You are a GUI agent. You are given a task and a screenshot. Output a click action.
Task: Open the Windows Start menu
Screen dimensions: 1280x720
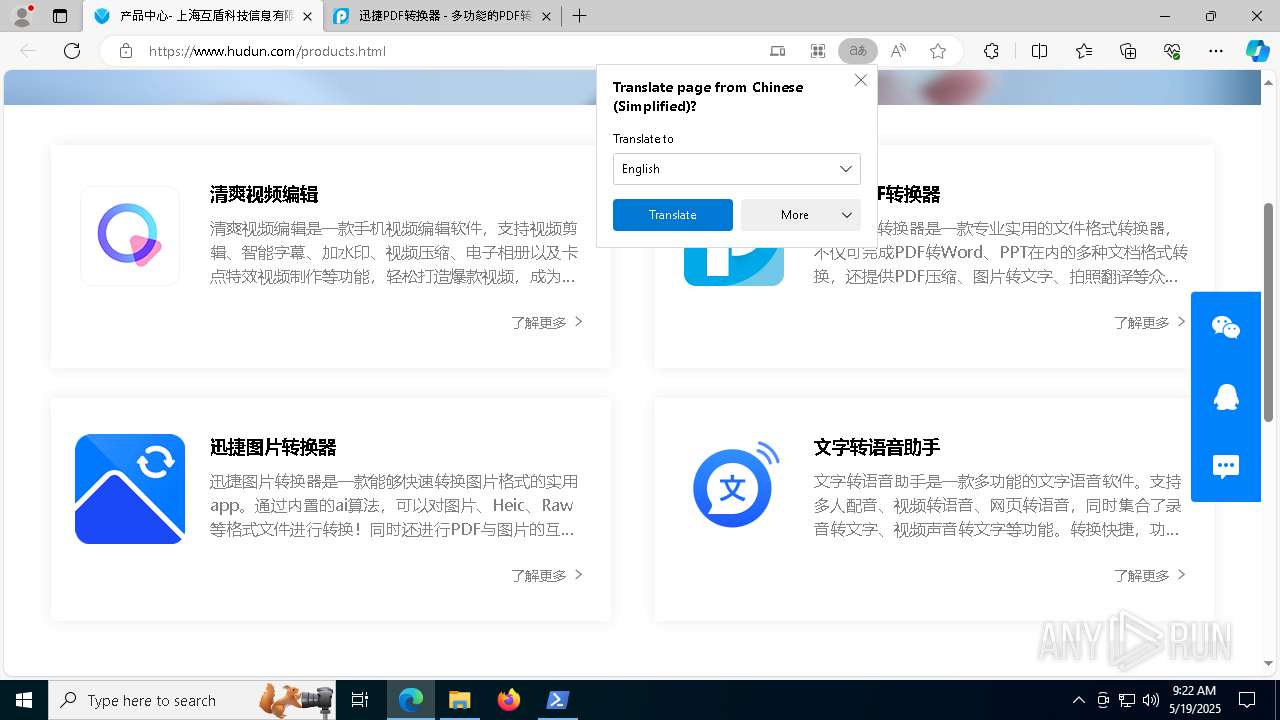coord(24,700)
